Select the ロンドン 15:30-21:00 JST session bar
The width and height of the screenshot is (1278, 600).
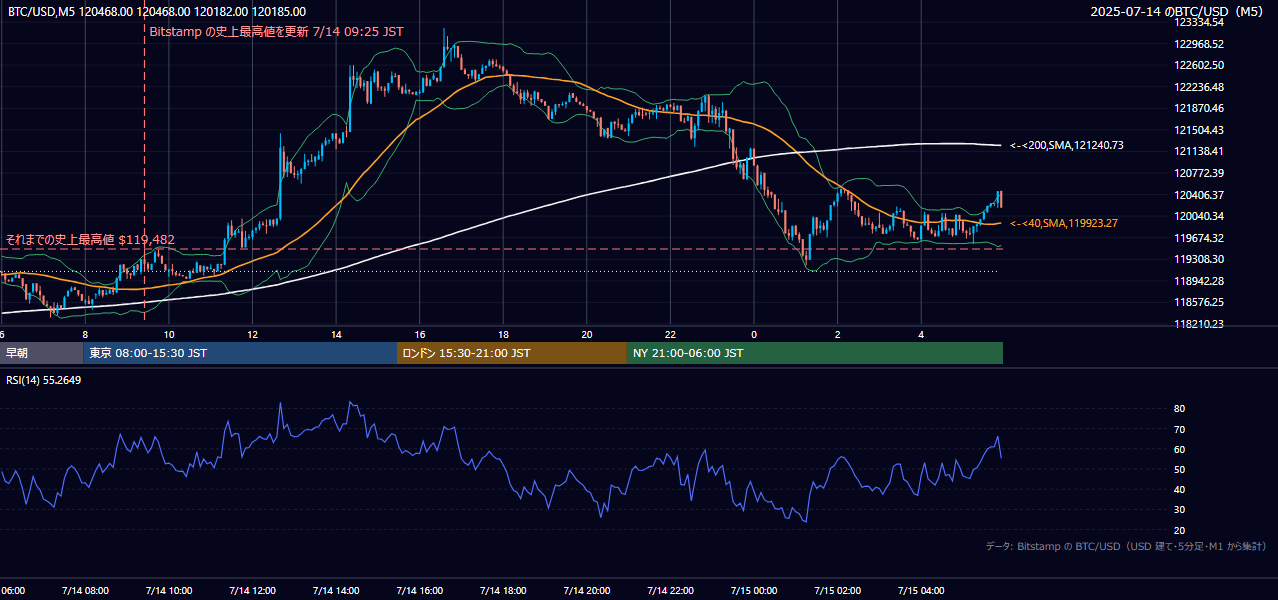tap(512, 353)
